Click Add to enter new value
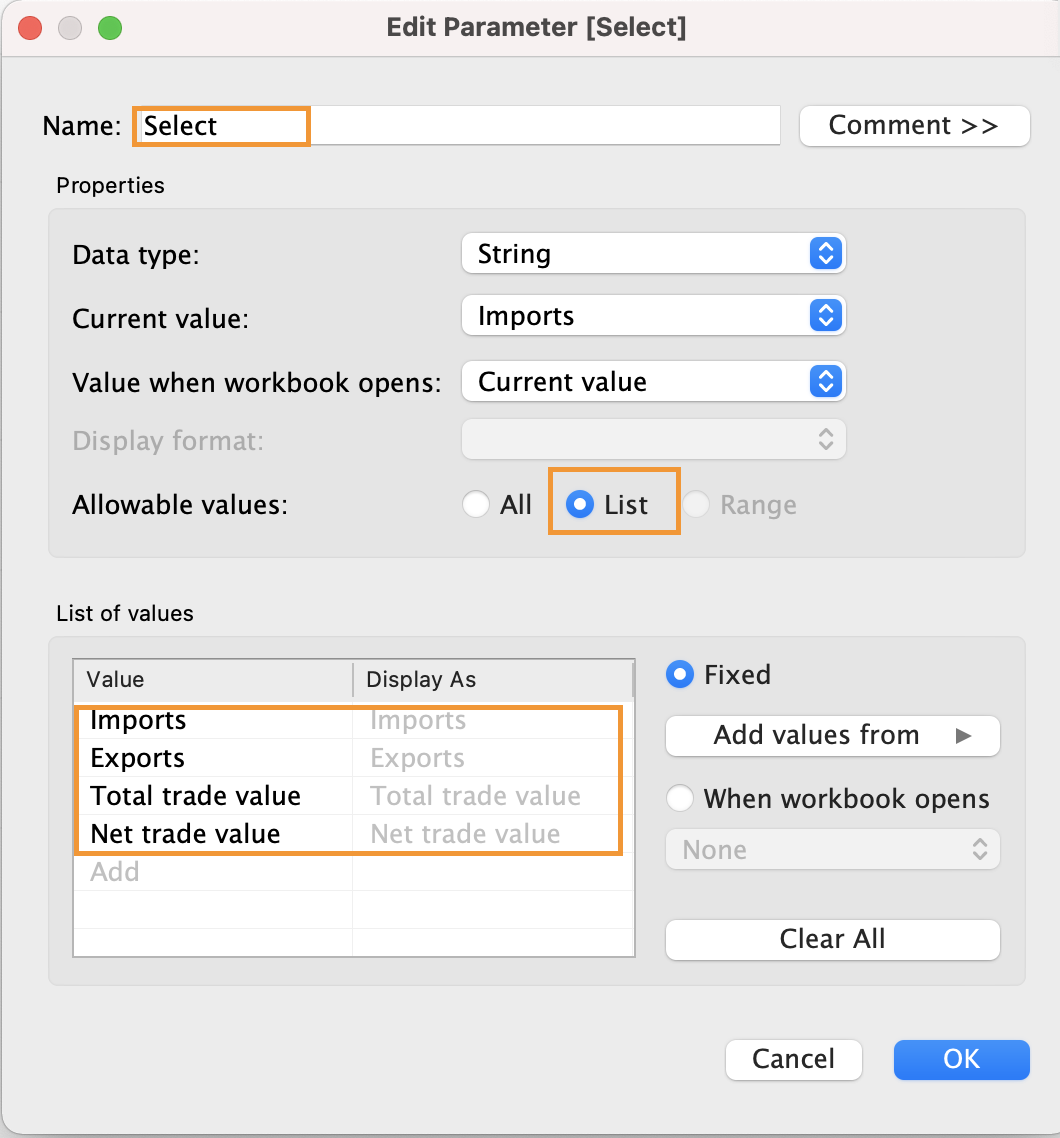The height and width of the screenshot is (1138, 1060). [x=115, y=872]
